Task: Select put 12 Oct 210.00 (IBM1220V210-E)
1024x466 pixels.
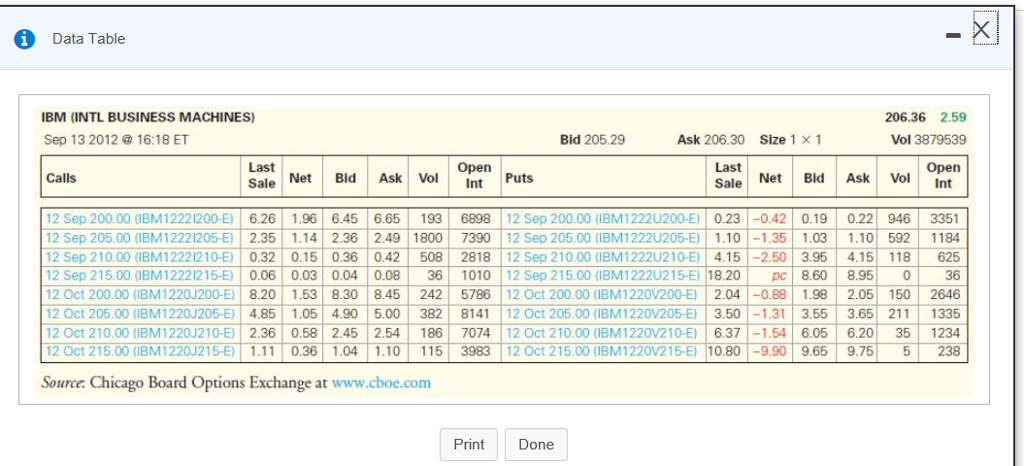Action: [601, 332]
